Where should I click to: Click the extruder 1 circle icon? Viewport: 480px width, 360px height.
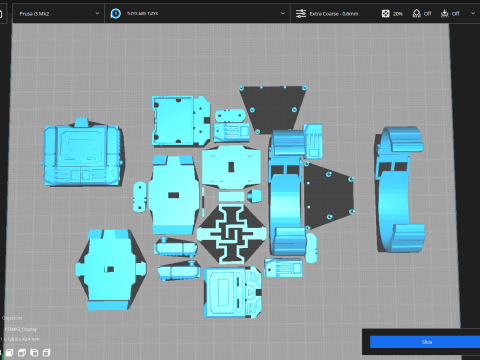point(116,14)
